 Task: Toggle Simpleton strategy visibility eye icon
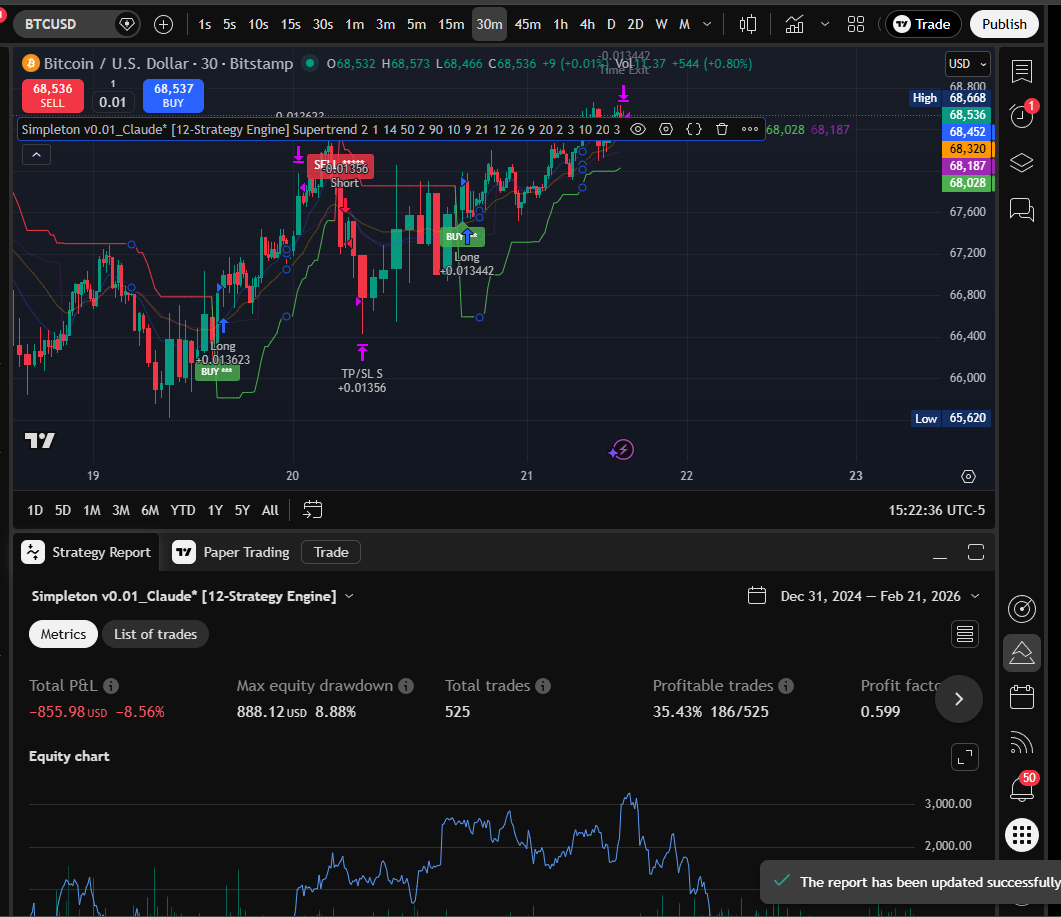(638, 129)
